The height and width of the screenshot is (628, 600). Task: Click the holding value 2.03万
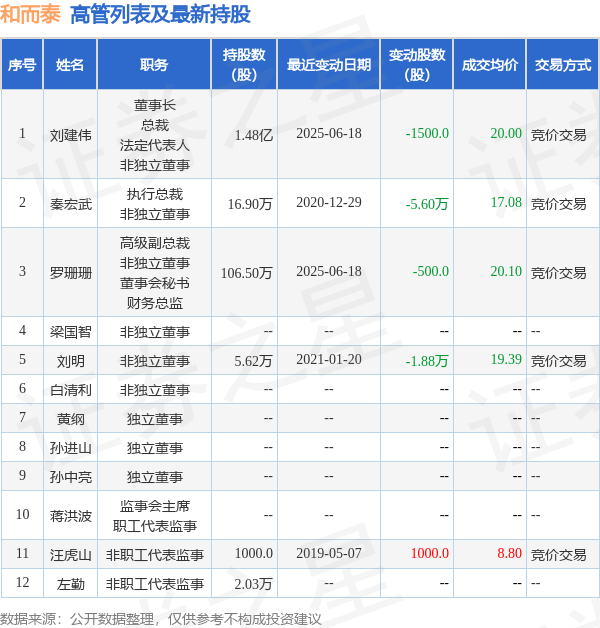coord(254,584)
